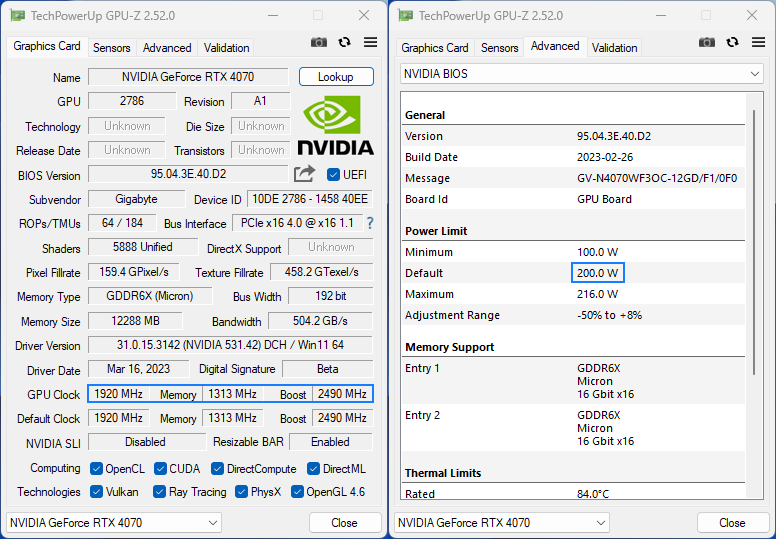
Task: Open the GPU selector dropdown in left window
Action: point(114,523)
